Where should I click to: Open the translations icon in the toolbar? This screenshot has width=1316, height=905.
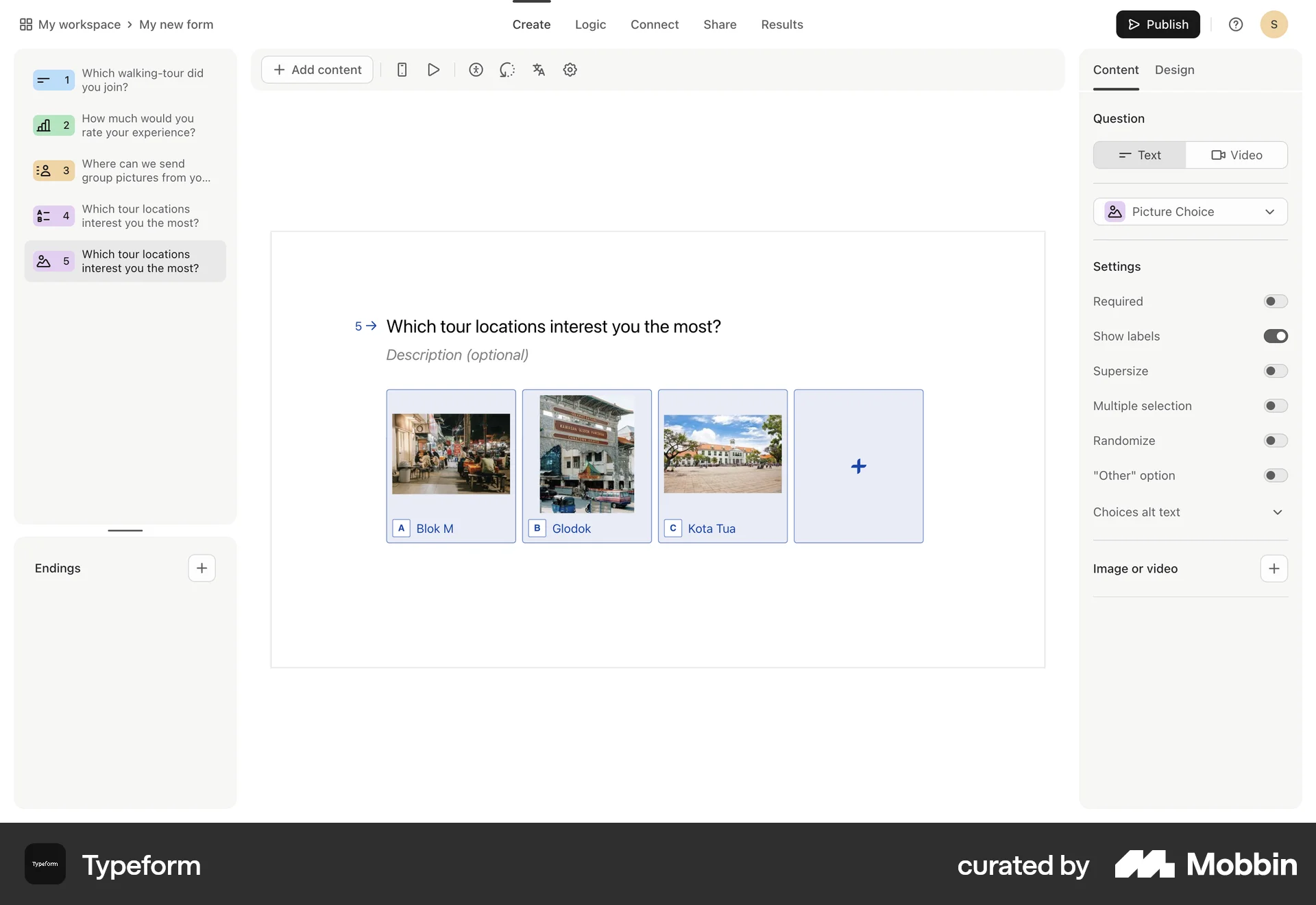point(539,69)
